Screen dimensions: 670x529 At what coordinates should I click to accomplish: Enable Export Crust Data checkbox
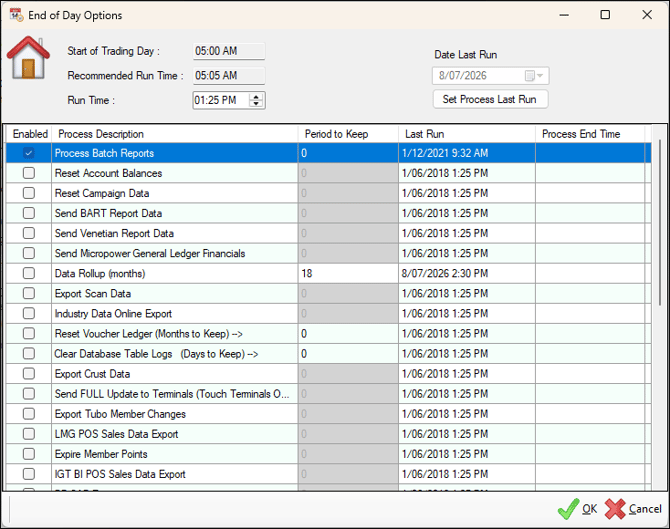pos(29,374)
